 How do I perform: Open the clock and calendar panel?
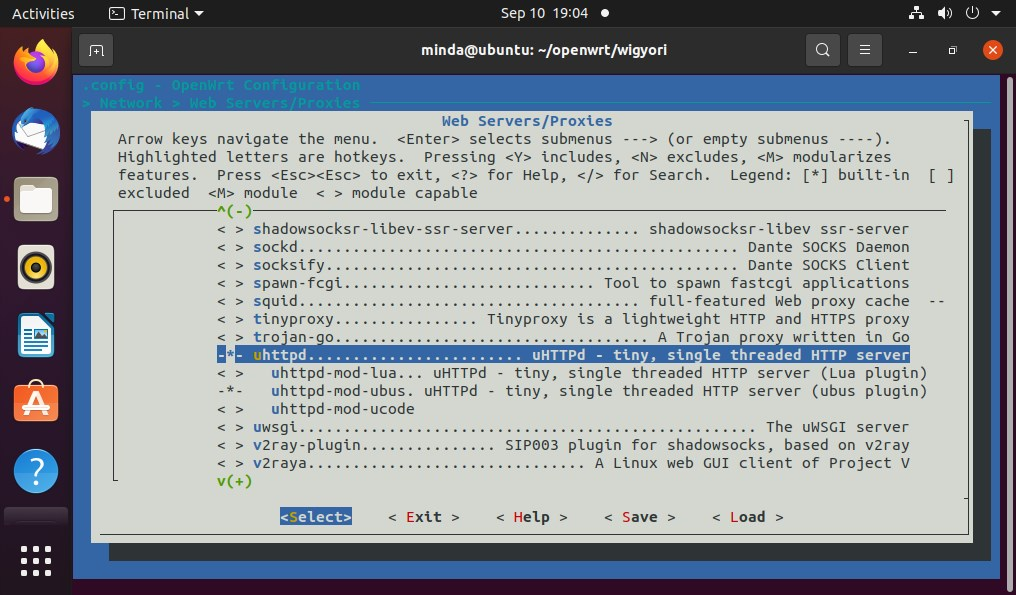[544, 13]
